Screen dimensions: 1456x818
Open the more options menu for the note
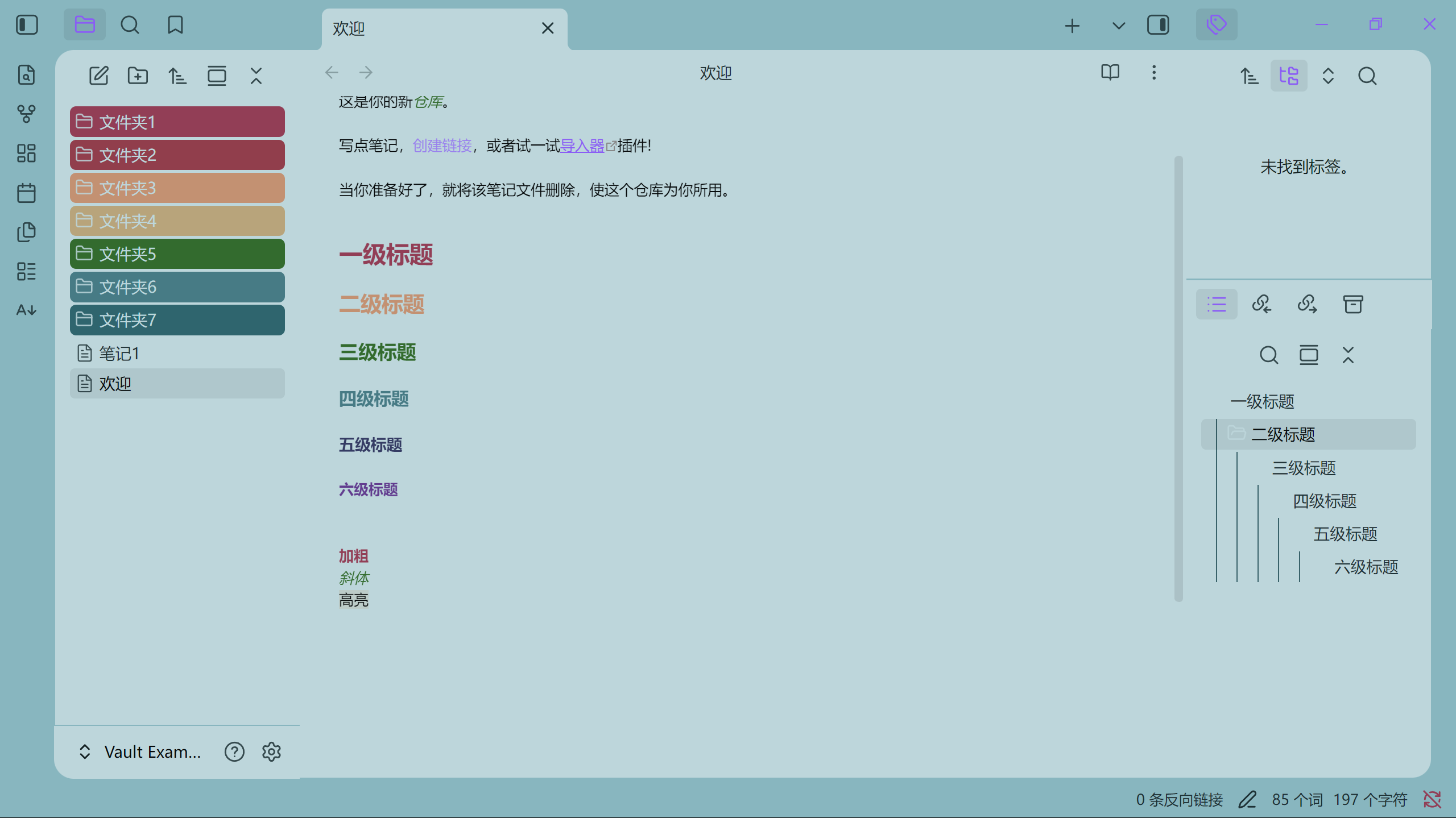1153,73
